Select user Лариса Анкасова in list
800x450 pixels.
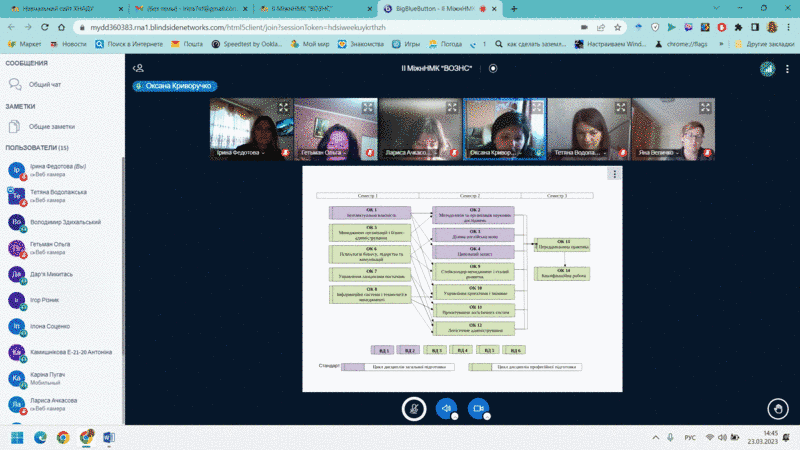click(61, 404)
